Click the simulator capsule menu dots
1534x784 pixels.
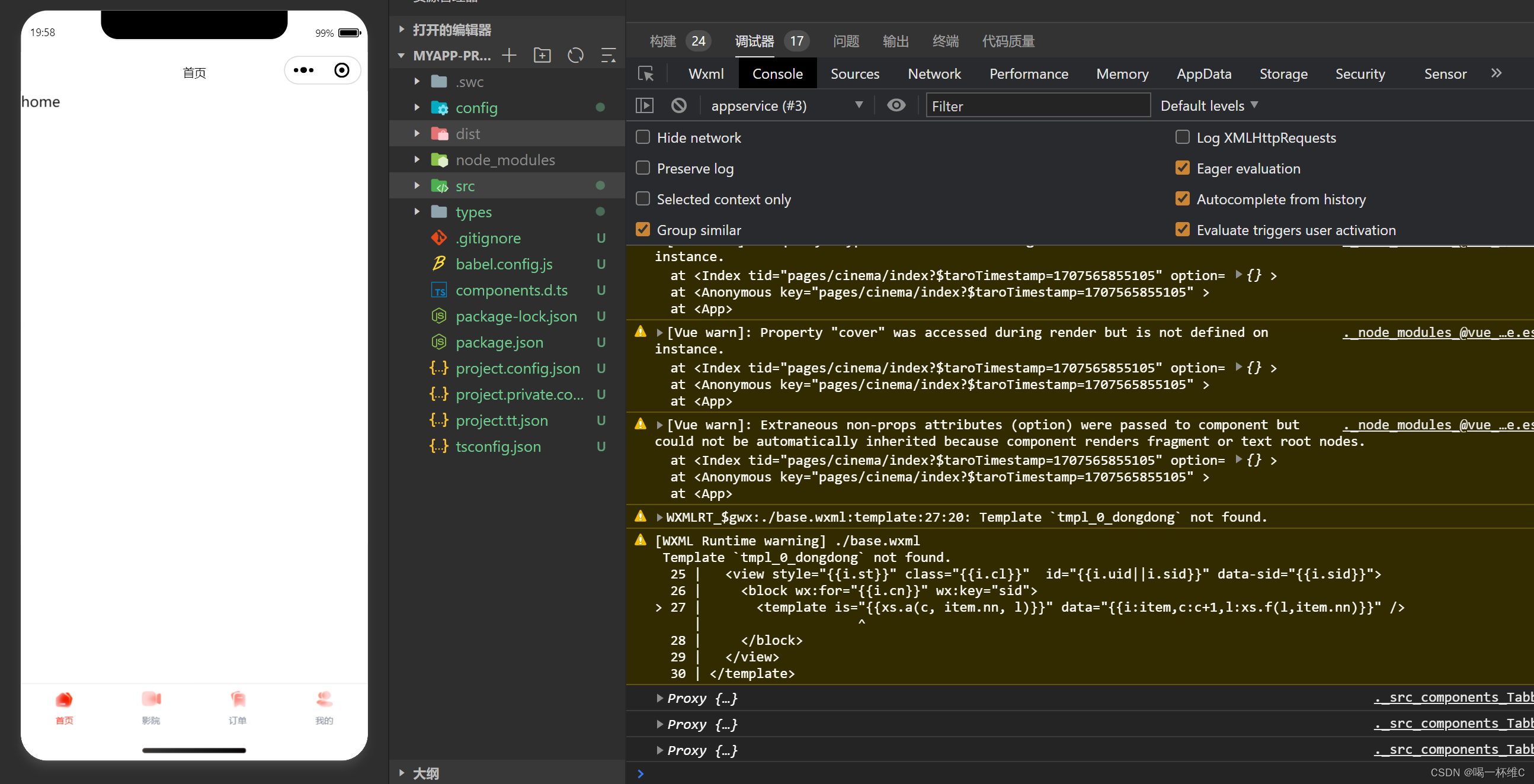(304, 70)
